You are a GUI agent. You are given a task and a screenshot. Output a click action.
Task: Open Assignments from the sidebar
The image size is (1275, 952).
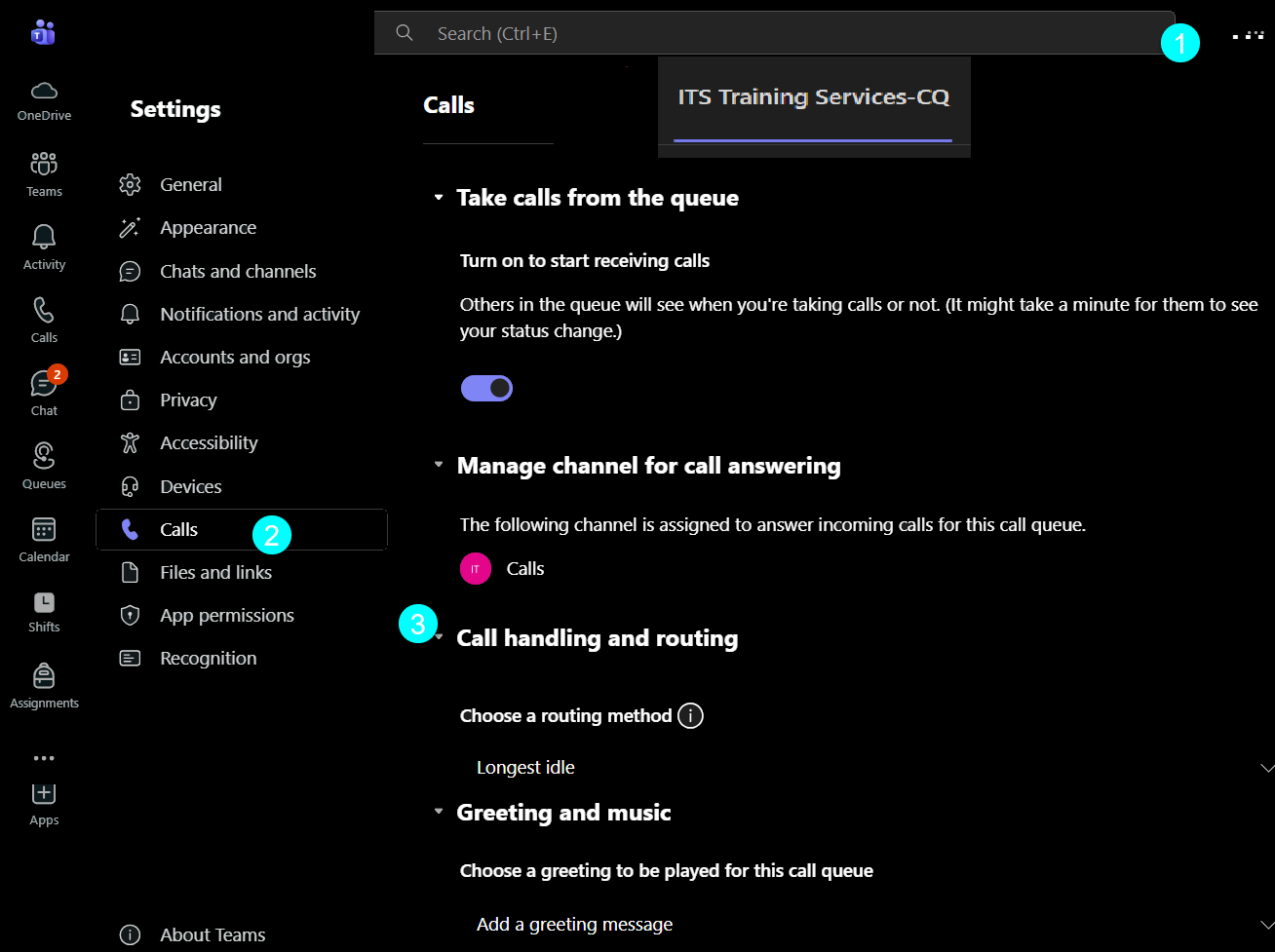tap(43, 682)
